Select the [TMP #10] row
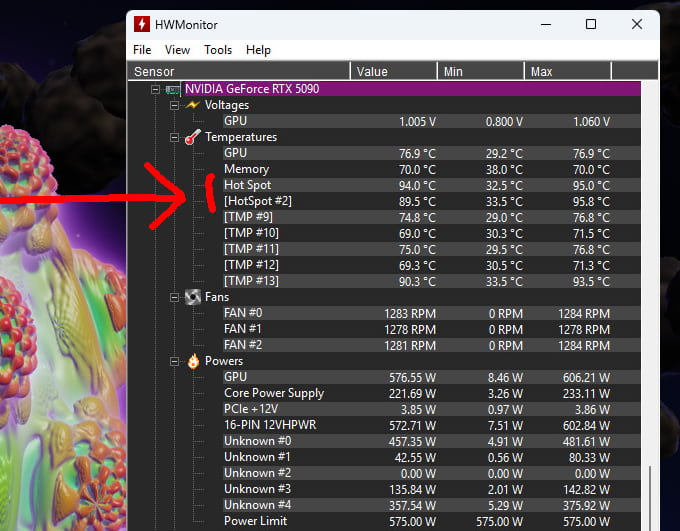This screenshot has width=680, height=531. tap(432, 233)
